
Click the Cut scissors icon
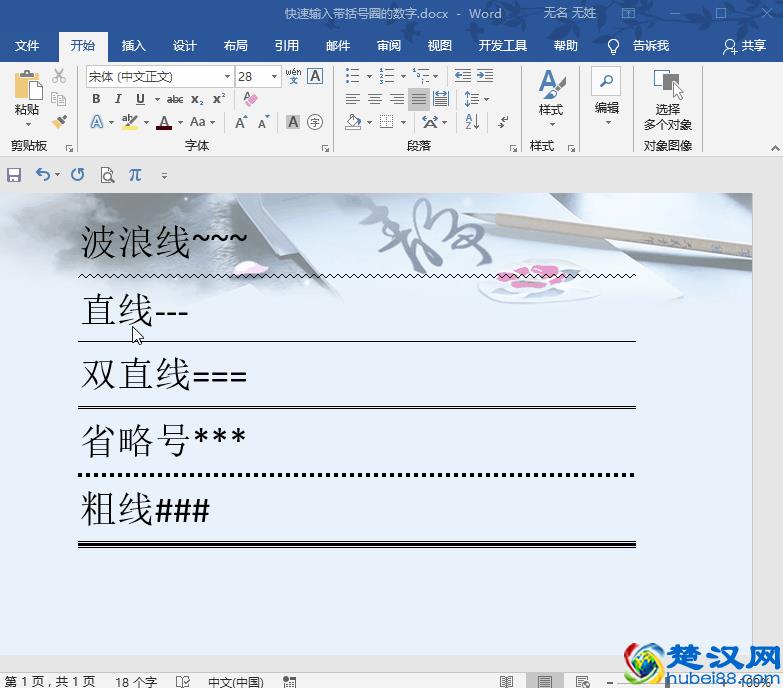(x=59, y=76)
